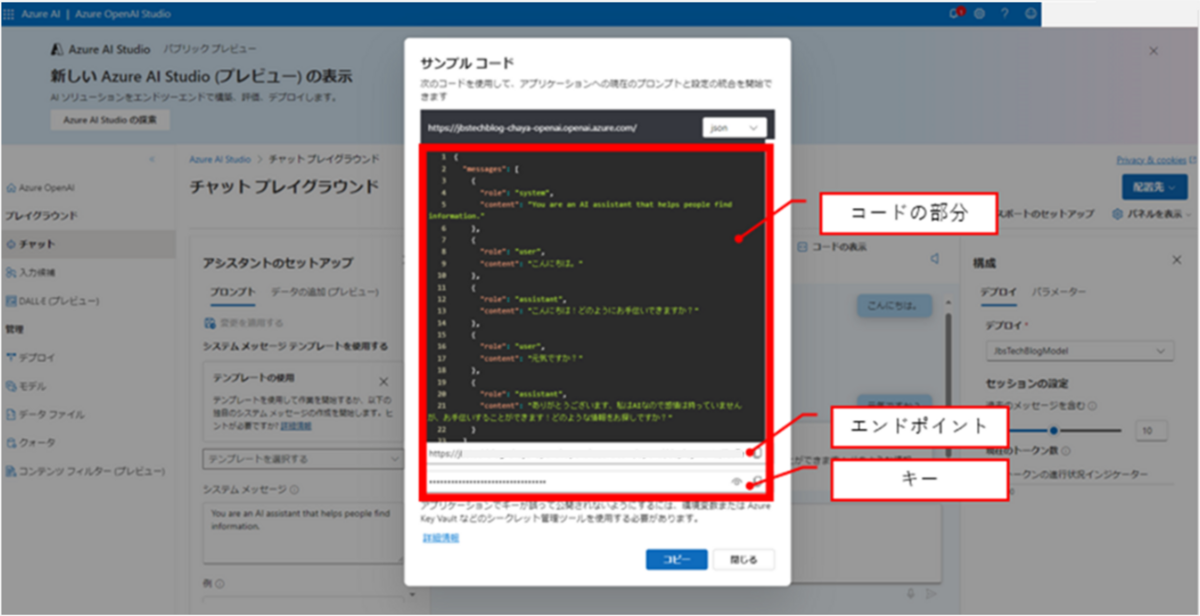Open the app launcher grid icon
The height and width of the screenshot is (616, 1200).
(x=9, y=14)
